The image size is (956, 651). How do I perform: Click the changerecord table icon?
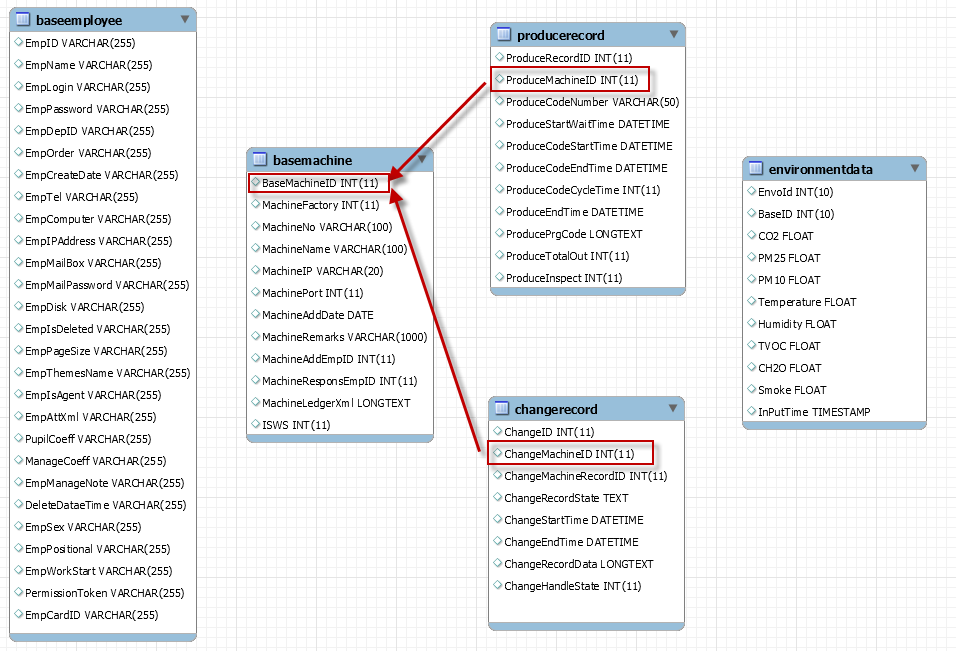(502, 409)
